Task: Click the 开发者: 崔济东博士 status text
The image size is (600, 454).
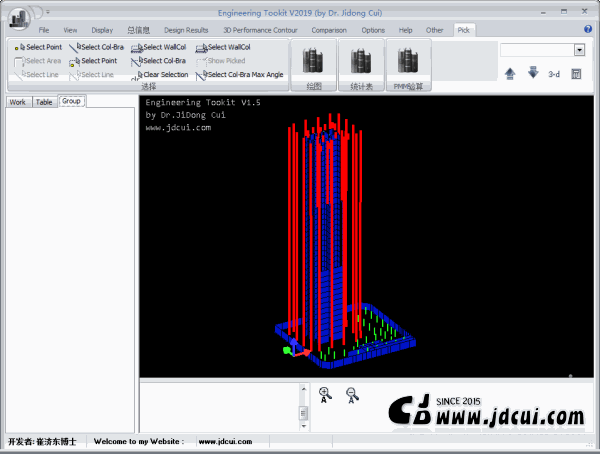Action: click(x=42, y=442)
